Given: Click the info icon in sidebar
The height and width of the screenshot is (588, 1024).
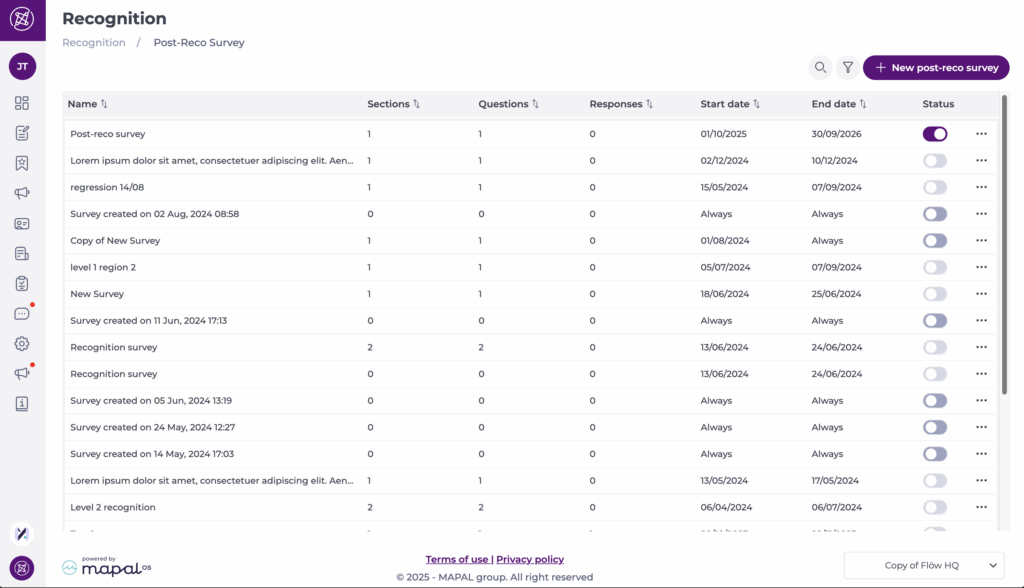Looking at the screenshot, I should coord(22,404).
